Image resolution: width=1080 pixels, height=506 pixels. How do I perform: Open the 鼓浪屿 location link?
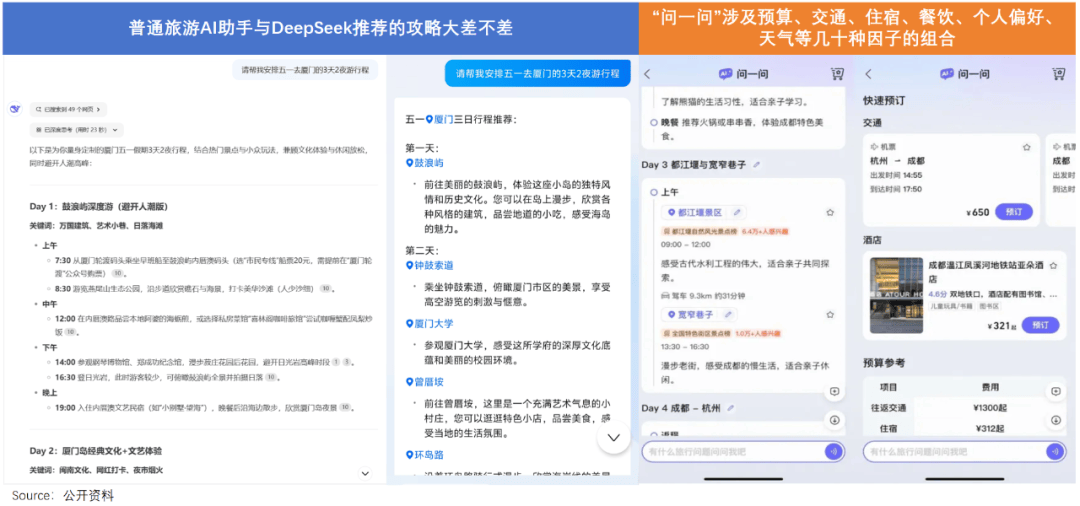(x=424, y=163)
